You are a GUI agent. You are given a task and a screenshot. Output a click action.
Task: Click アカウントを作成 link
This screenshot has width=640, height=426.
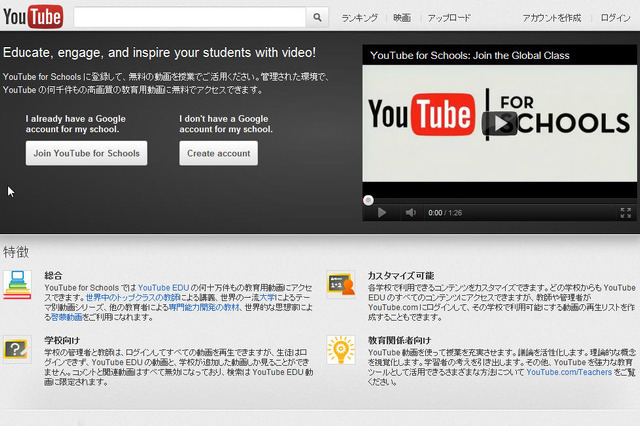[551, 18]
